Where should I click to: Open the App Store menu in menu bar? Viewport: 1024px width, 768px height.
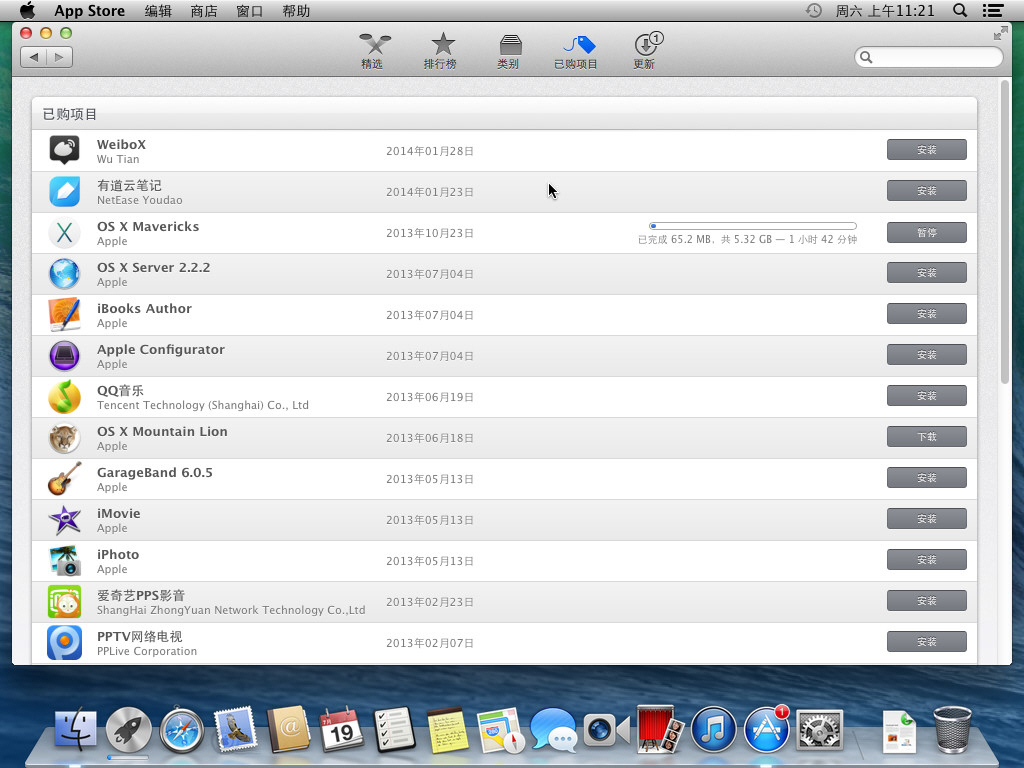pyautogui.click(x=89, y=11)
